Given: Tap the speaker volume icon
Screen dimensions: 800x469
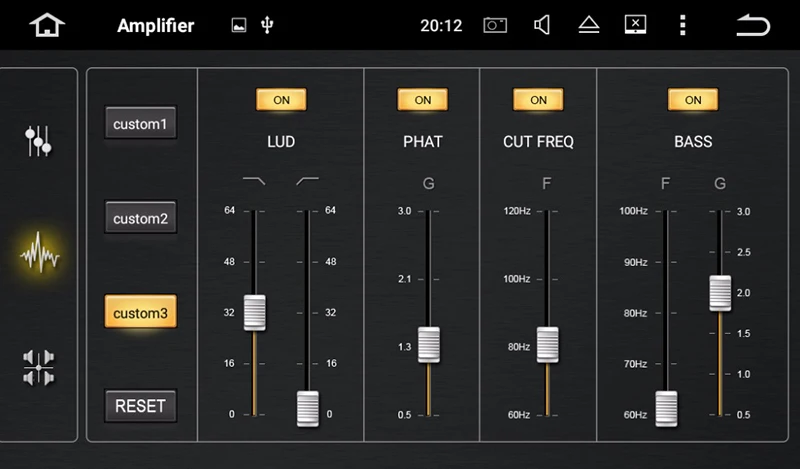Looking at the screenshot, I should click(x=542, y=25).
